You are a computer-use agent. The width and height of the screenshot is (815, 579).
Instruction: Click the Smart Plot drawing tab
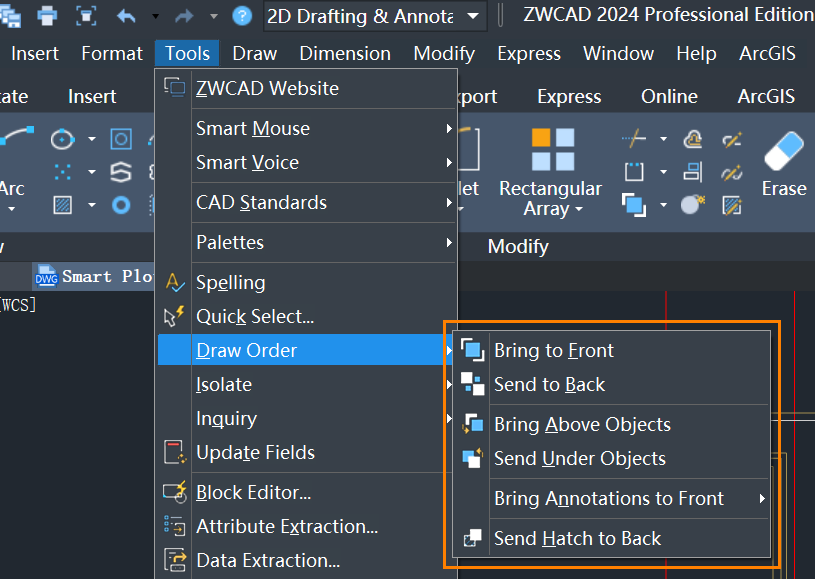[94, 277]
